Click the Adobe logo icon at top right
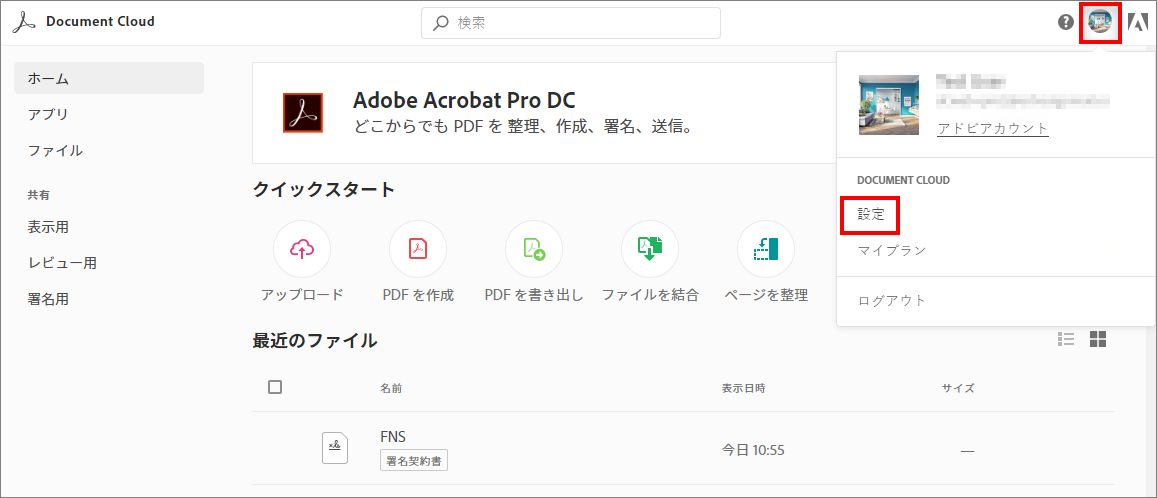Screen dimensions: 1157x498 pos(1137,22)
